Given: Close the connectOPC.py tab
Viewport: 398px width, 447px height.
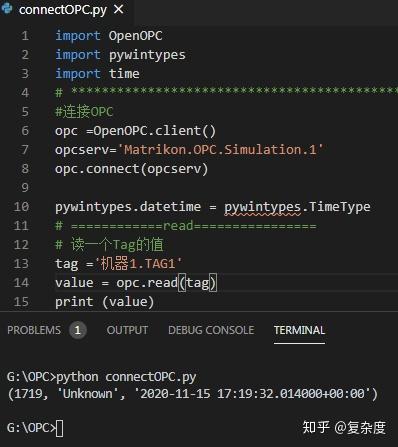Looking at the screenshot, I should (118, 9).
